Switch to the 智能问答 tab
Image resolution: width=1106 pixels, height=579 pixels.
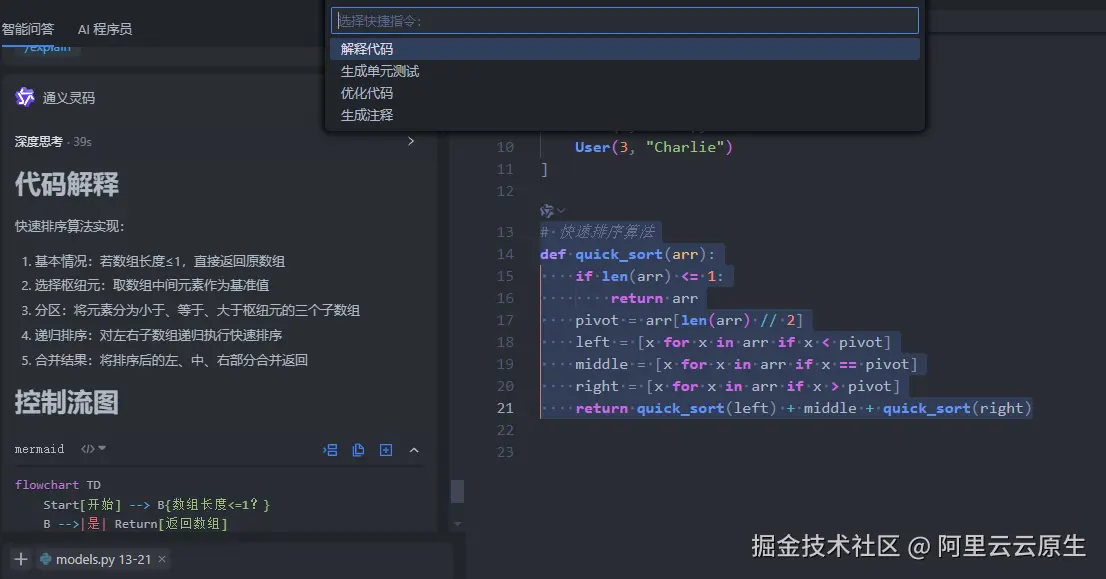click(x=28, y=29)
